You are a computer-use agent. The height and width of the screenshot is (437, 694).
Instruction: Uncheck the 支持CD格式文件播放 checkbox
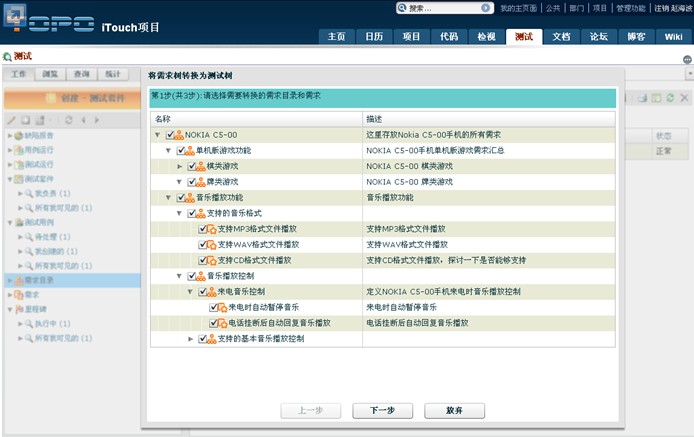click(x=203, y=260)
